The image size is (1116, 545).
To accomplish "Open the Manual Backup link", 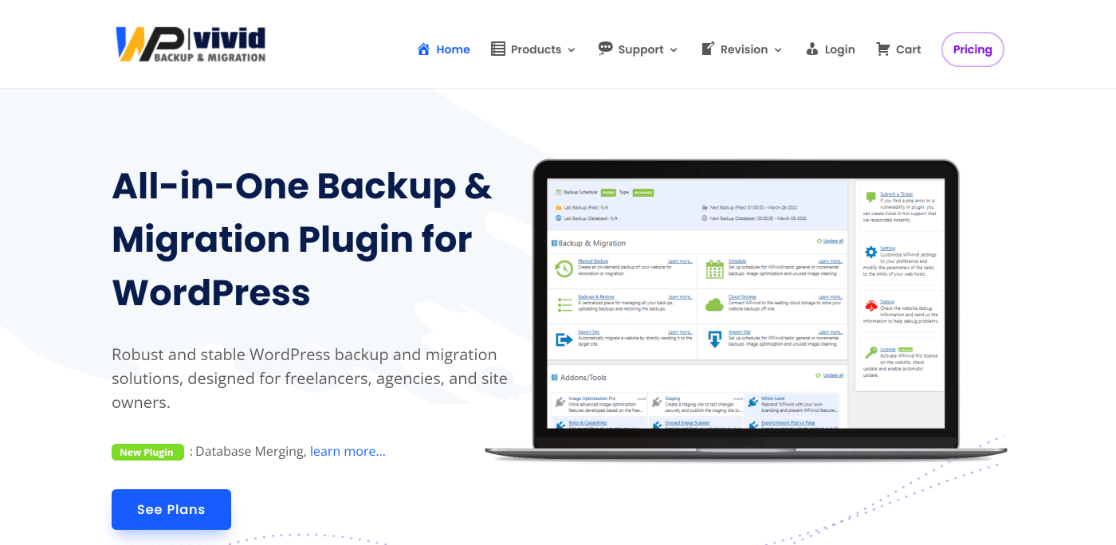I will (x=591, y=261).
